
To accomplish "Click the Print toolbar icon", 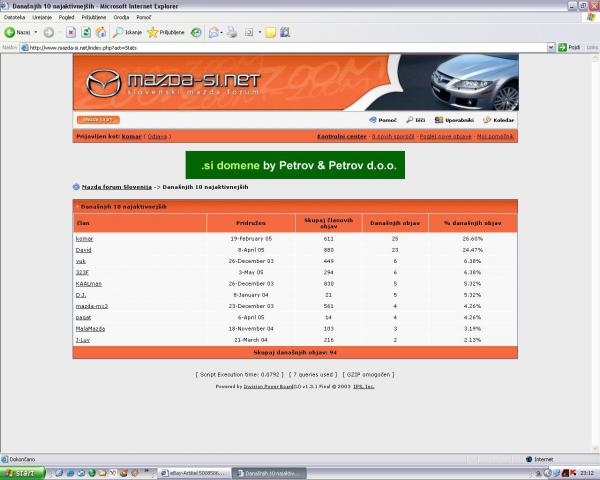I will [232, 32].
